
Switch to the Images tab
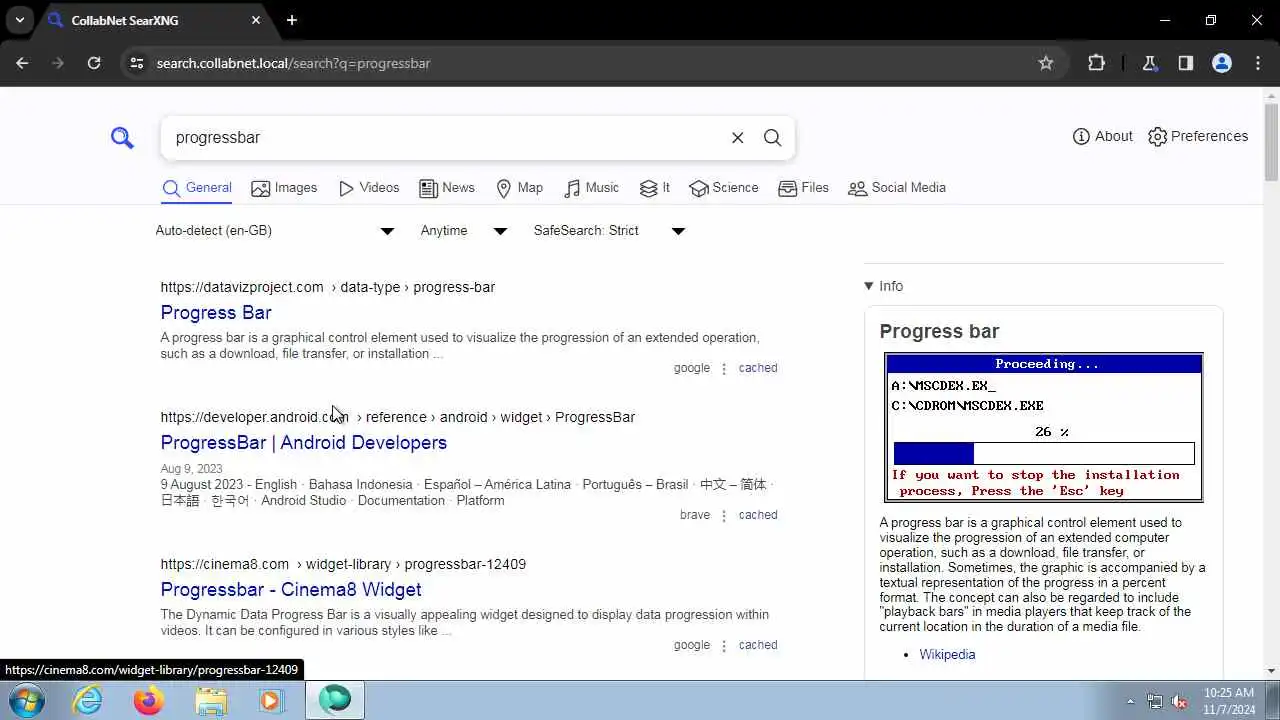pyautogui.click(x=284, y=188)
